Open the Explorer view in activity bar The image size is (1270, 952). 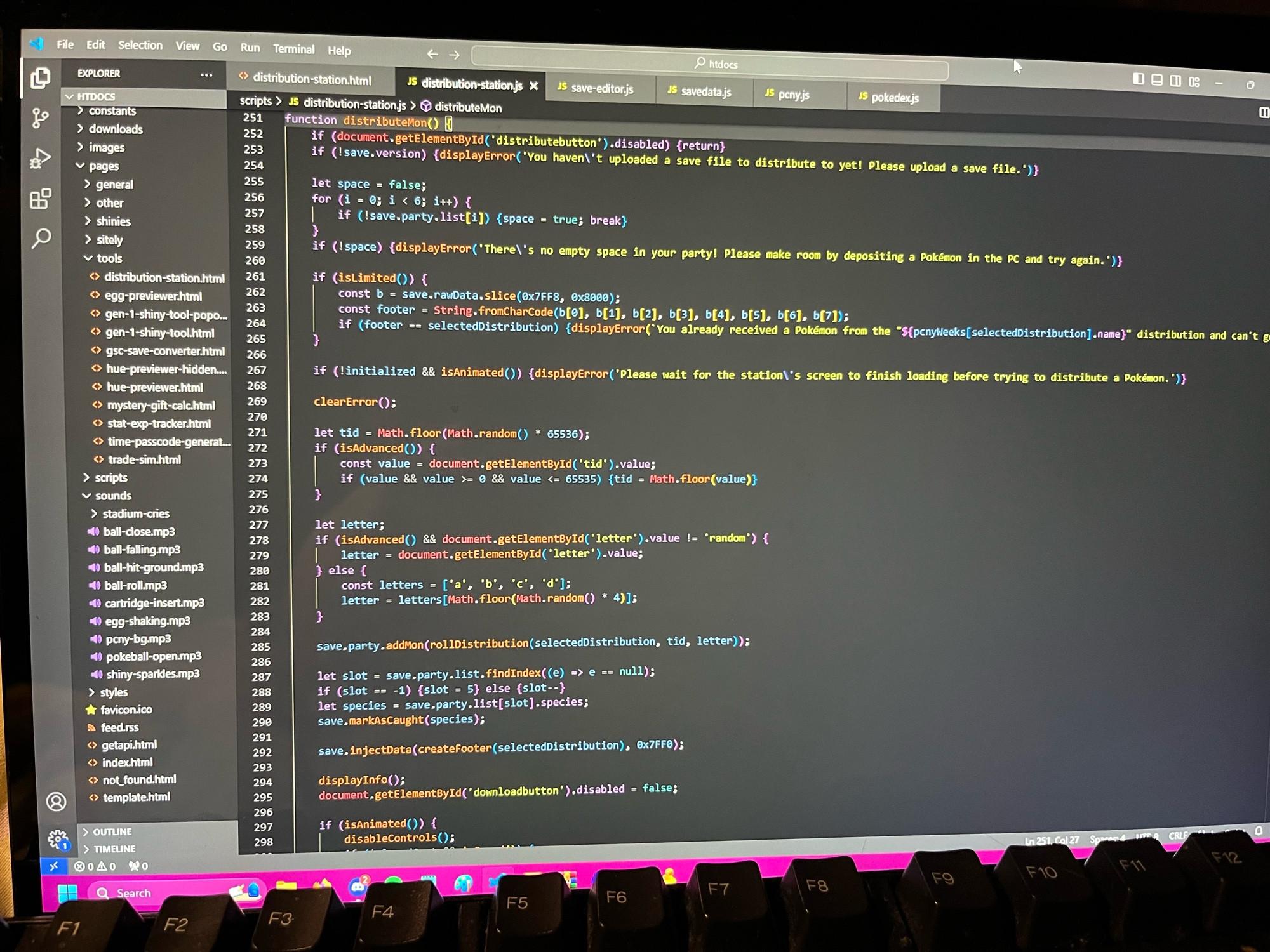coord(40,78)
